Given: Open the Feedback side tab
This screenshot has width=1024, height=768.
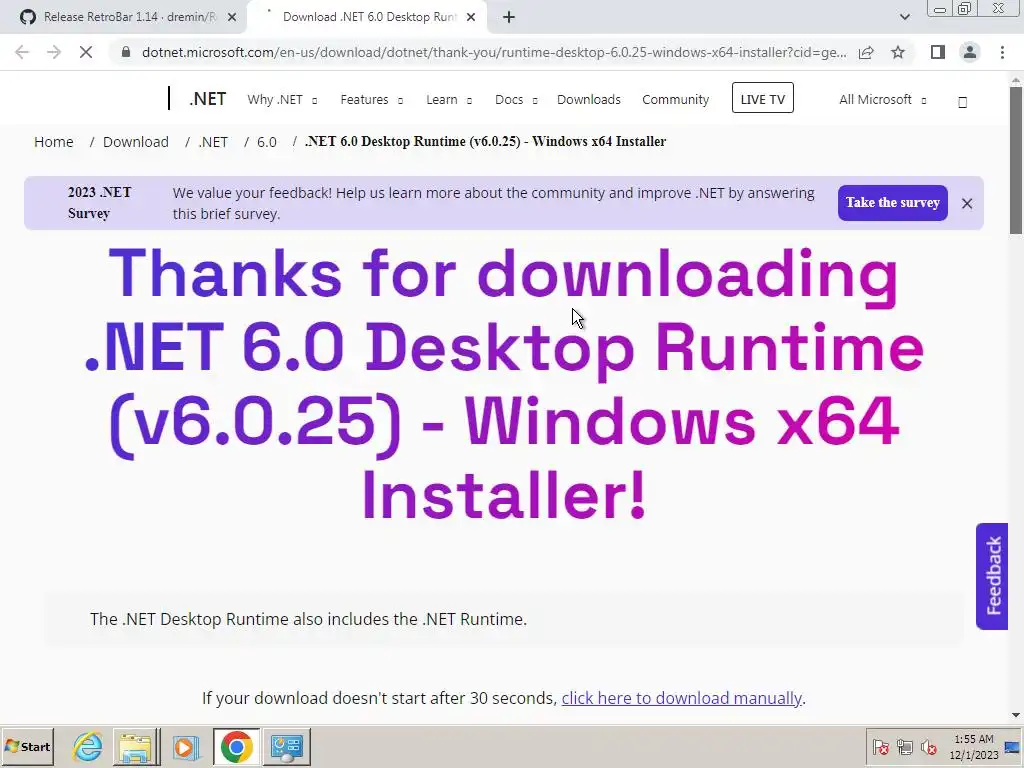Looking at the screenshot, I should pos(991,576).
